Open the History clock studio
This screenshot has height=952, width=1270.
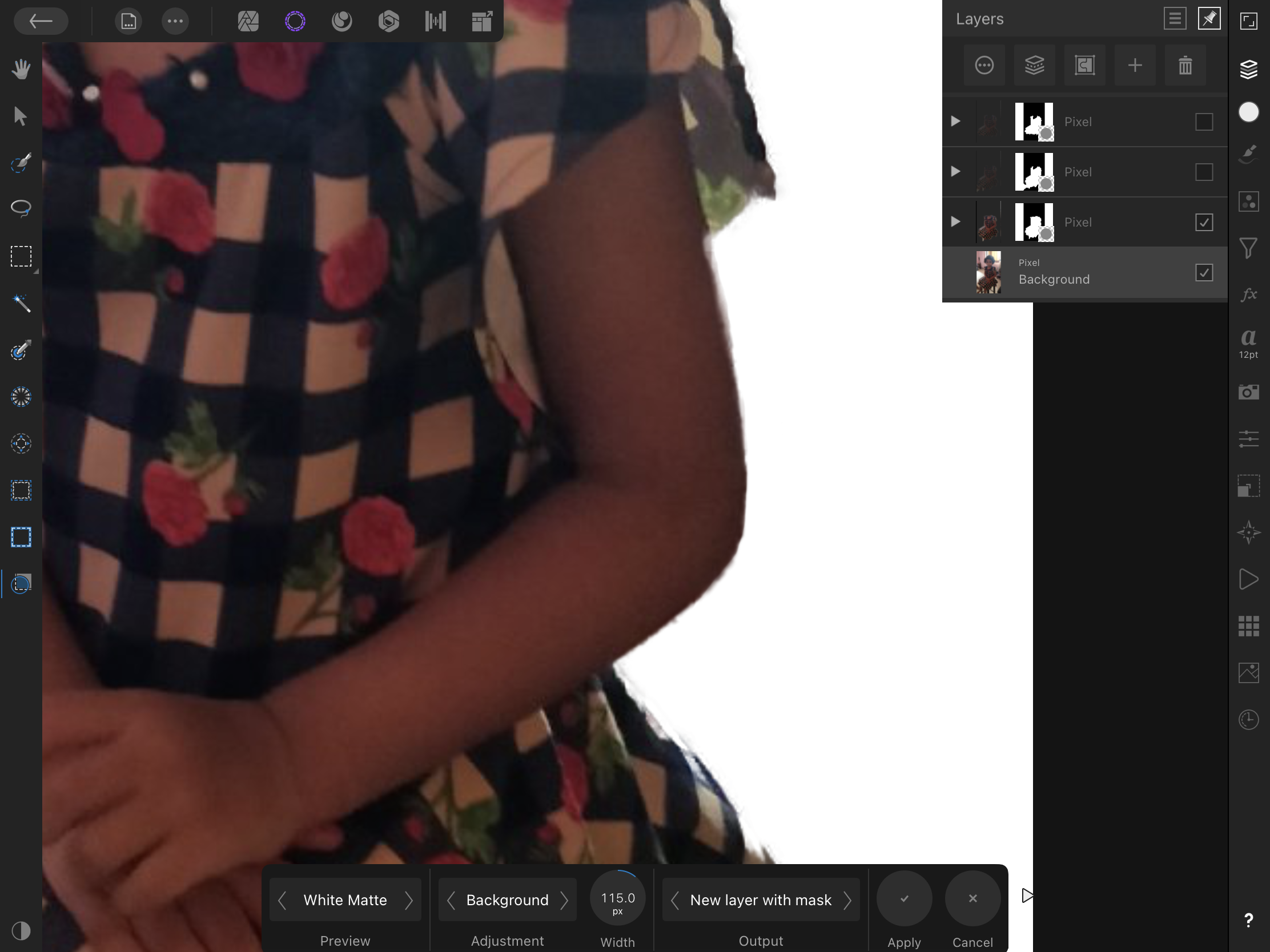tap(1249, 720)
